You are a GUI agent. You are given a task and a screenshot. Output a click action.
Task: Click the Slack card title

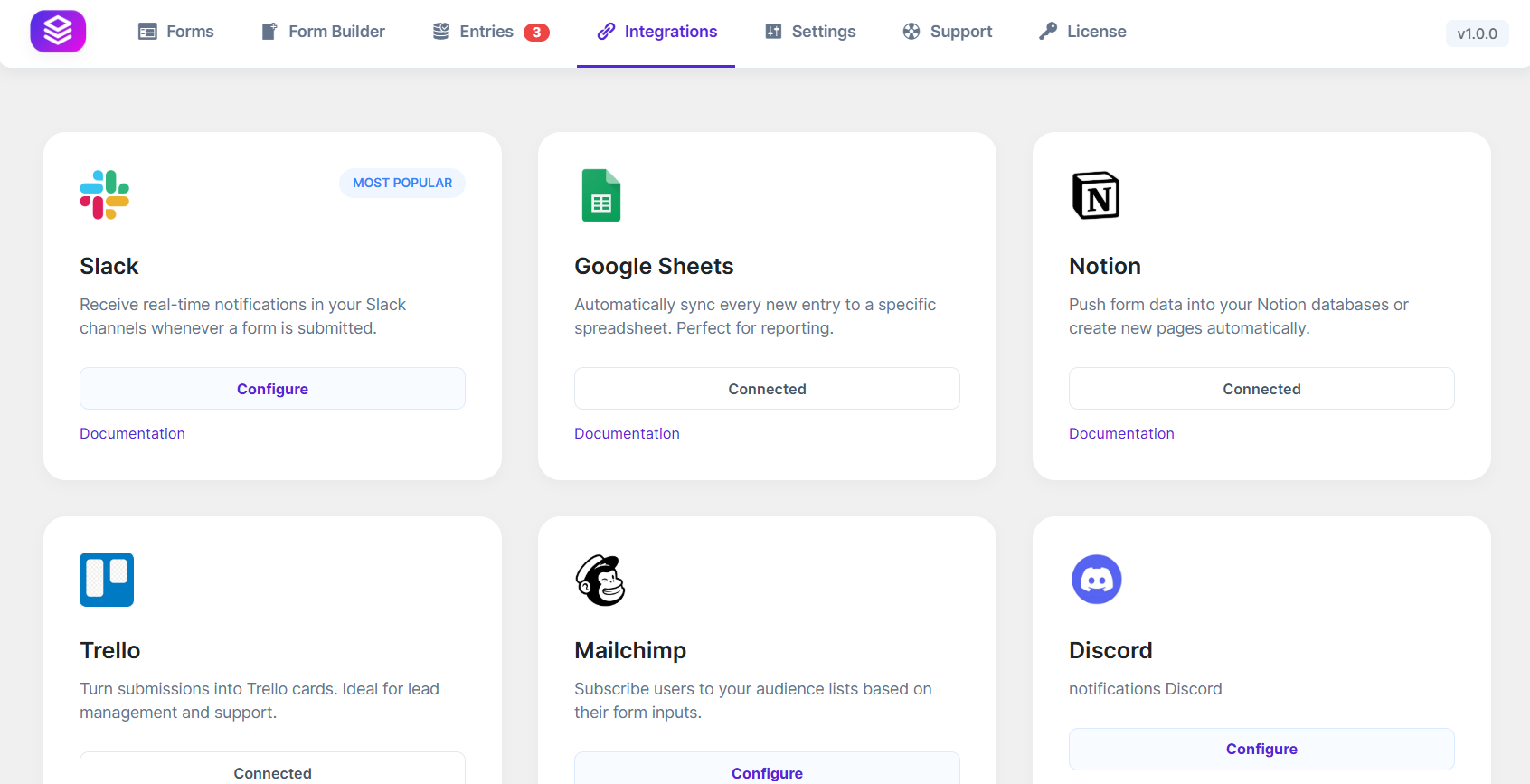point(109,266)
